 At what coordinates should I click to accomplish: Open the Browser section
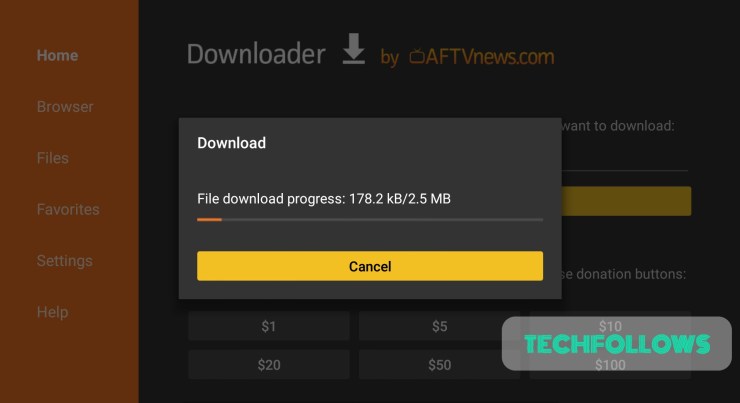65,107
